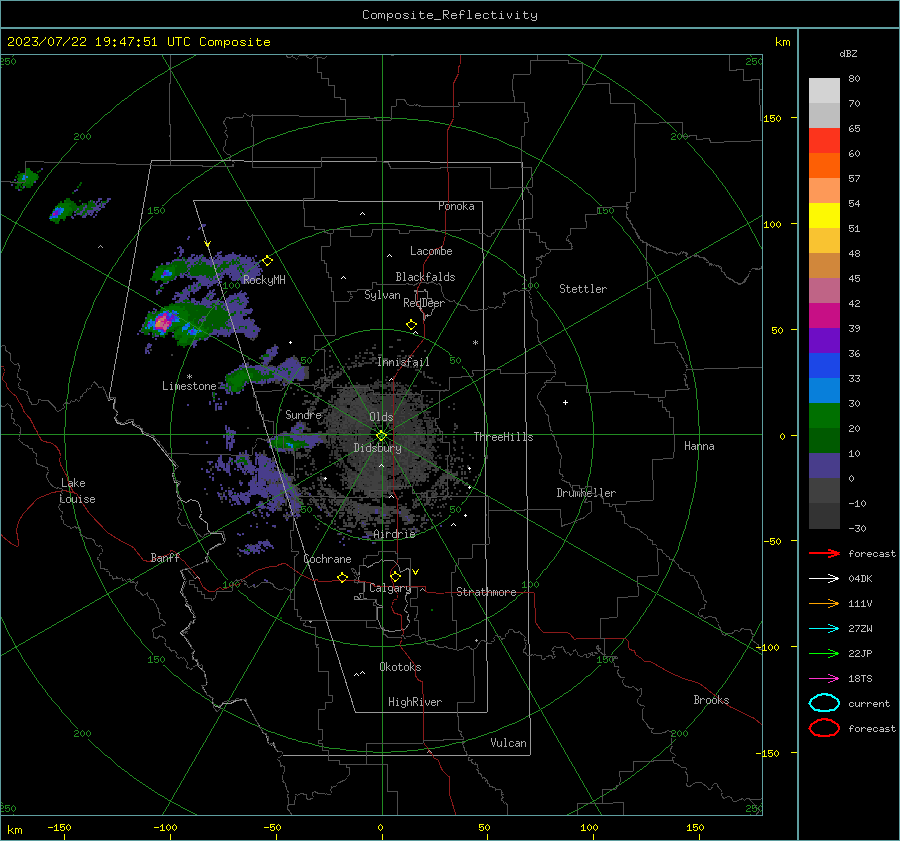Viewport: 900px width, 841px height.
Task: Click the yellow diamond marker below RedDeer
Action: tap(411, 325)
